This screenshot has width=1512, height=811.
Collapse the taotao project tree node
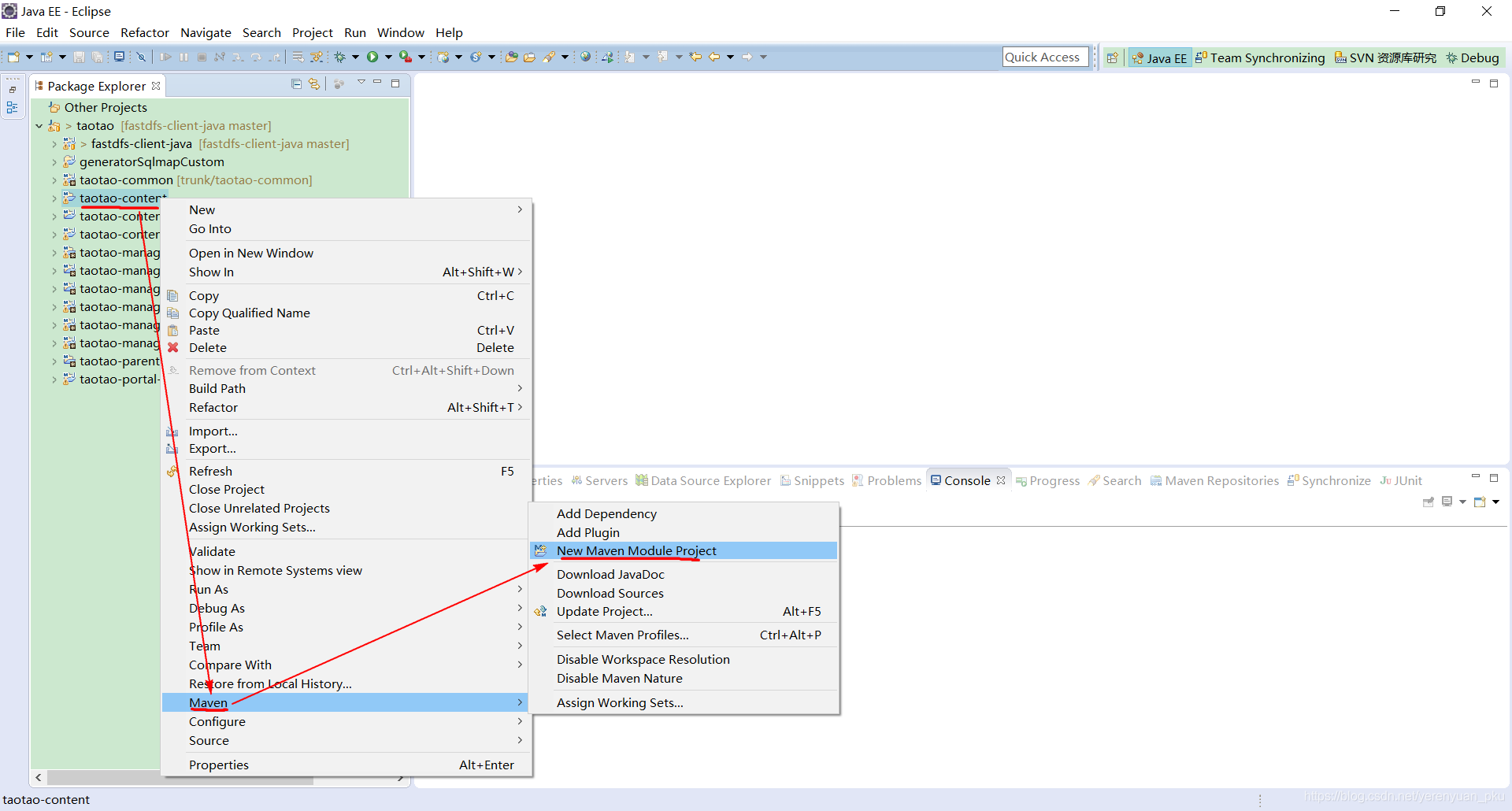(39, 126)
